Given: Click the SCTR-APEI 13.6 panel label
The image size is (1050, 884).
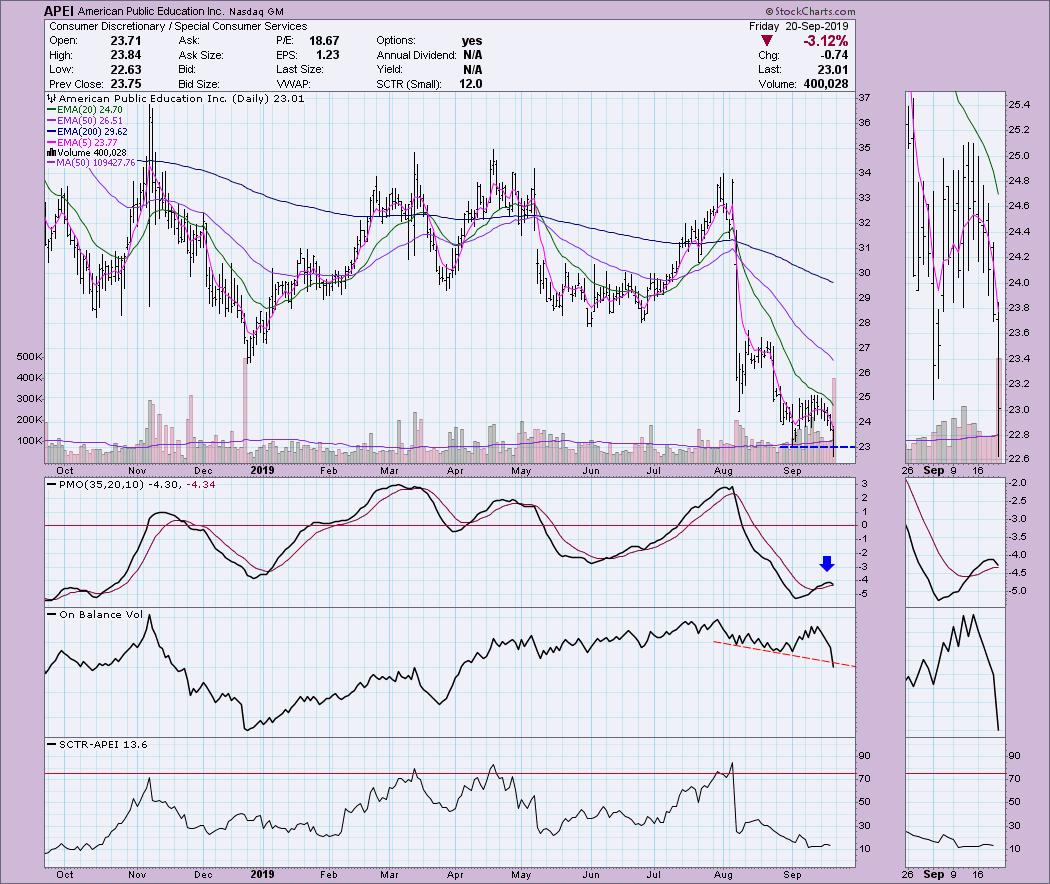Looking at the screenshot, I should click(x=103, y=745).
